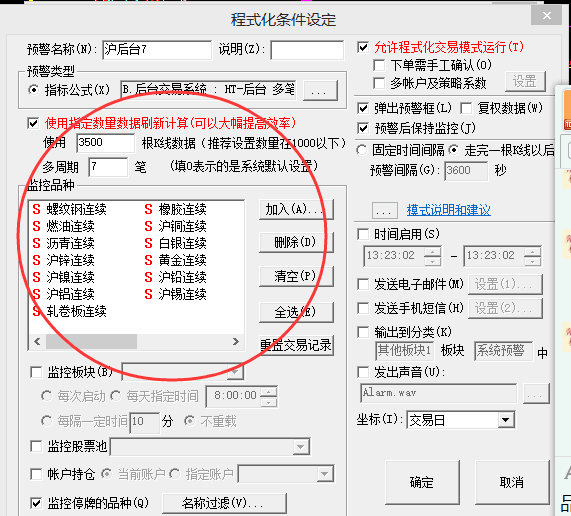Click the 说明 text field

(x=307, y=50)
